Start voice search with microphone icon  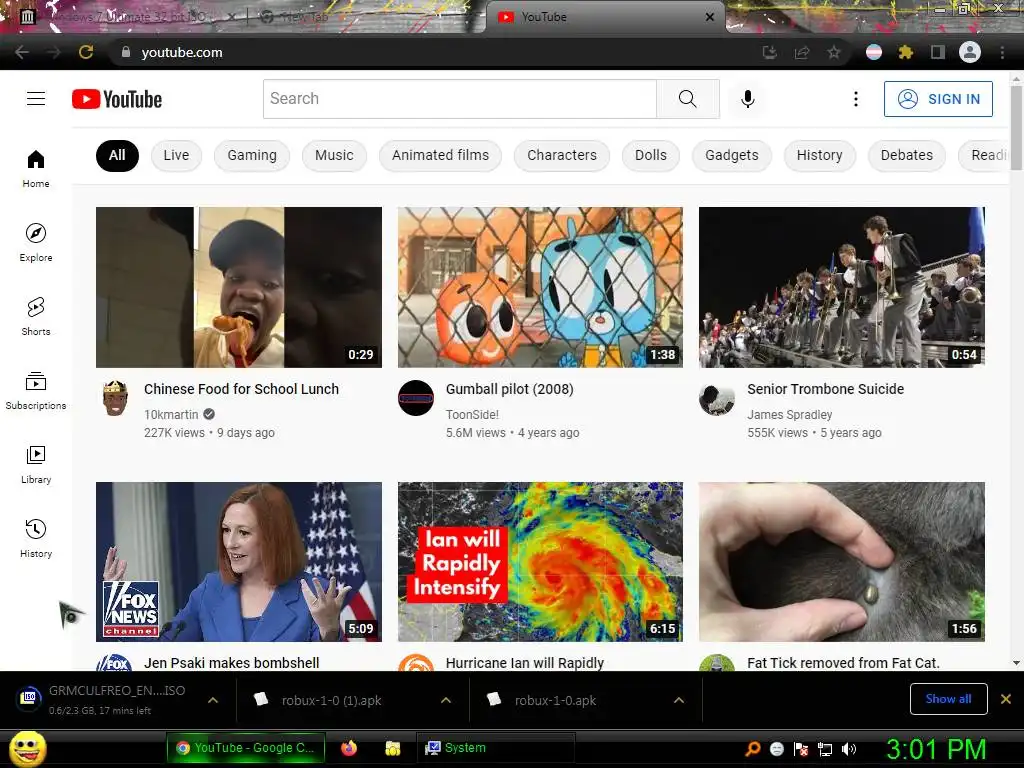point(748,99)
